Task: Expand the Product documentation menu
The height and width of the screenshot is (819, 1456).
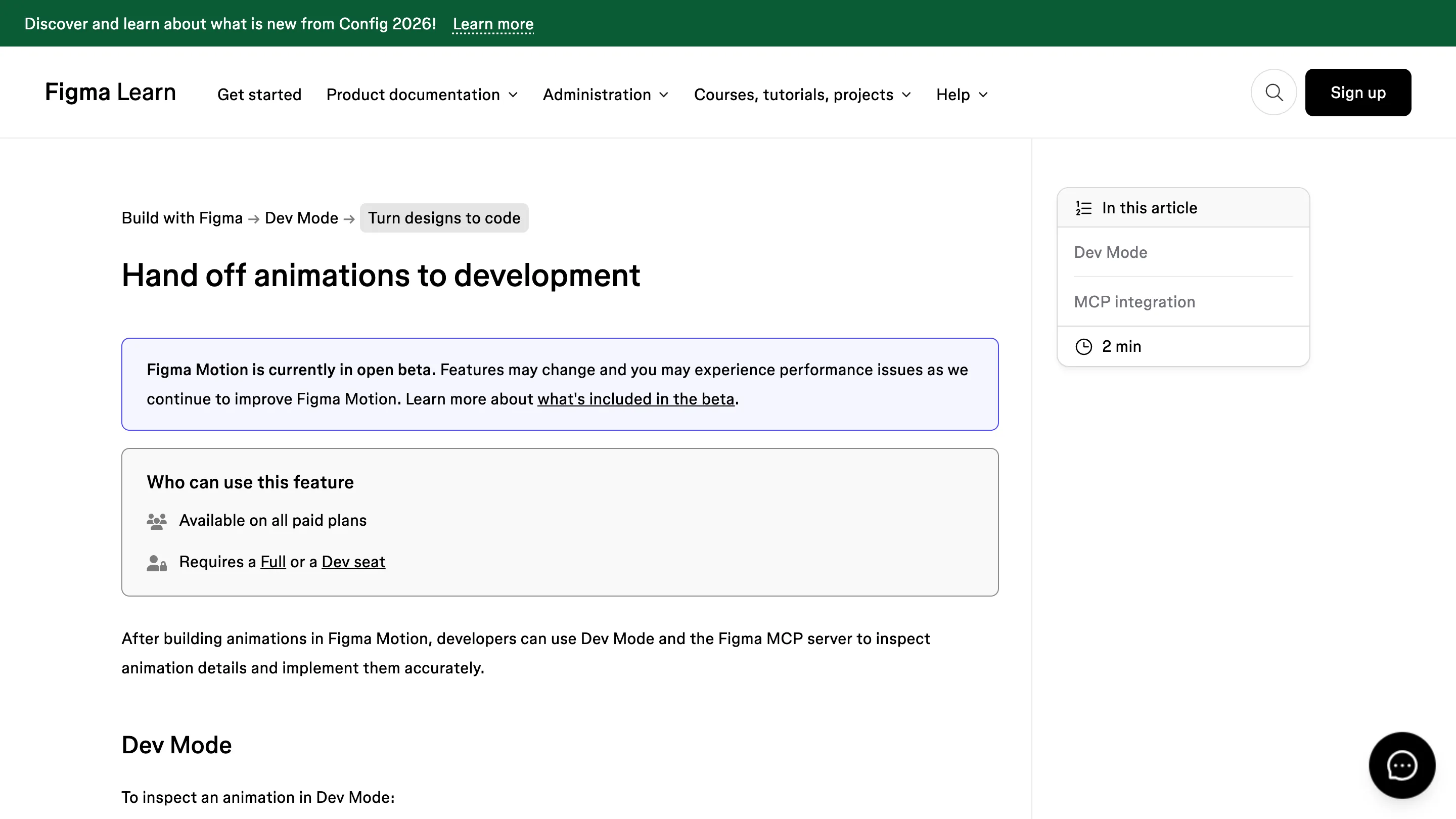Action: point(422,95)
